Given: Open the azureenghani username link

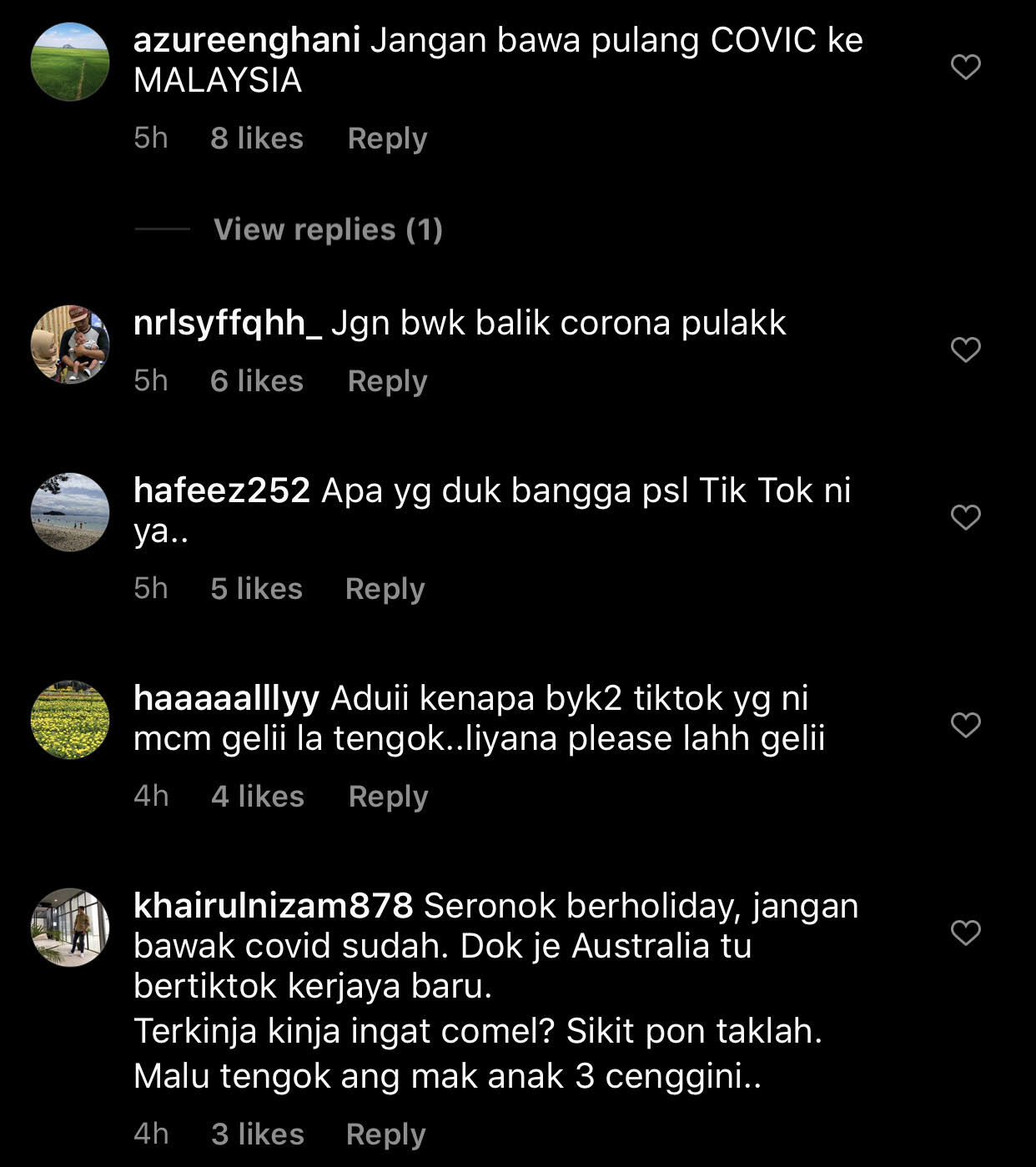Looking at the screenshot, I should [x=247, y=41].
